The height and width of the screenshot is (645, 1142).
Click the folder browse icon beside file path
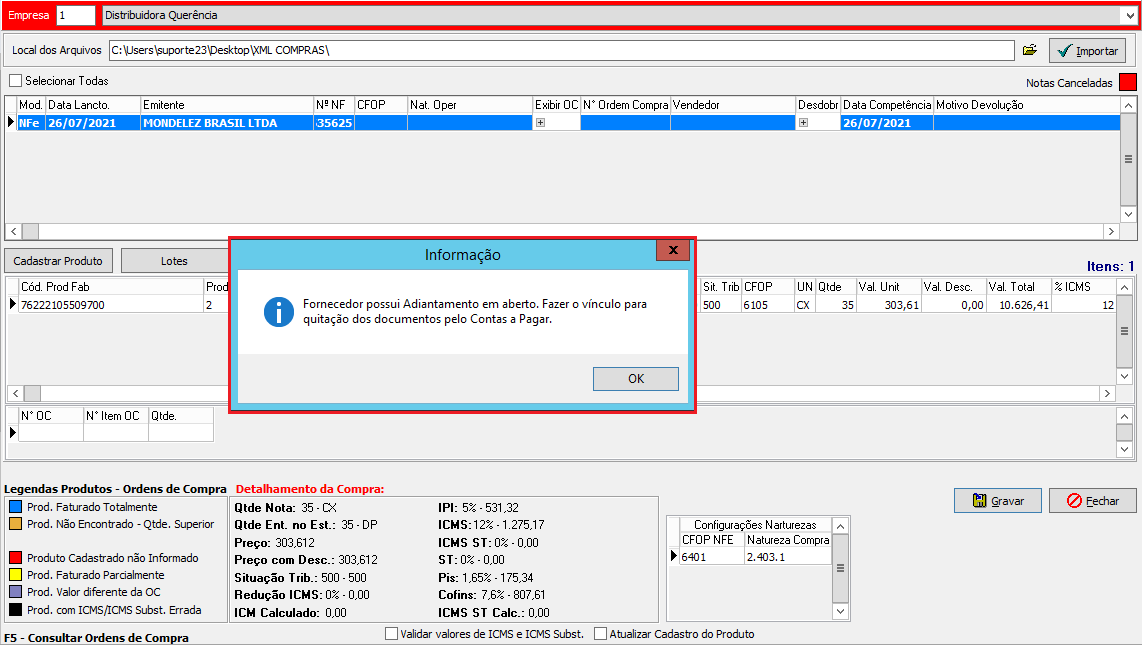(1029, 50)
